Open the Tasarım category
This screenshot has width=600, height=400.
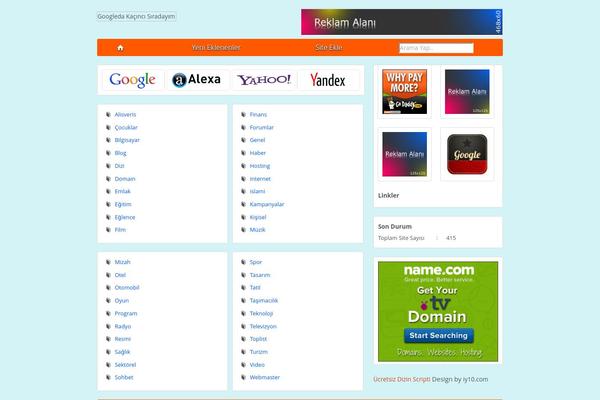click(260, 275)
